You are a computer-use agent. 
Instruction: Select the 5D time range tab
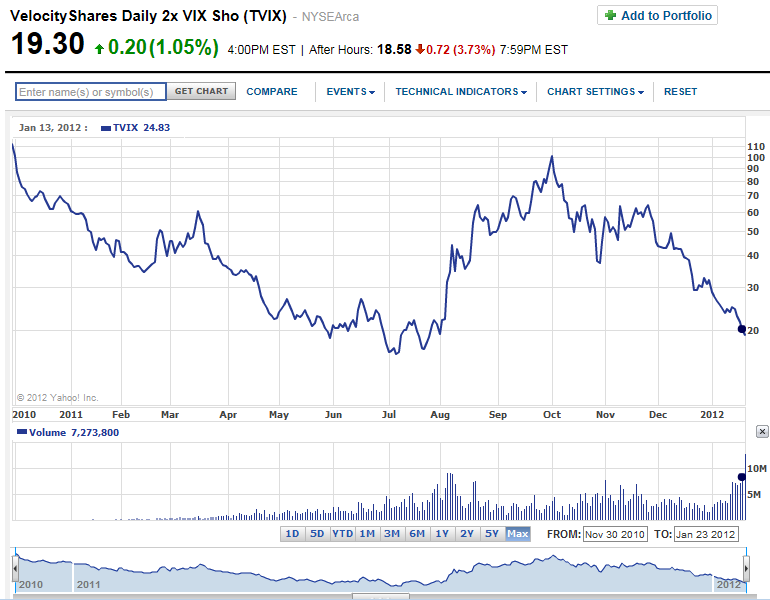[x=317, y=534]
